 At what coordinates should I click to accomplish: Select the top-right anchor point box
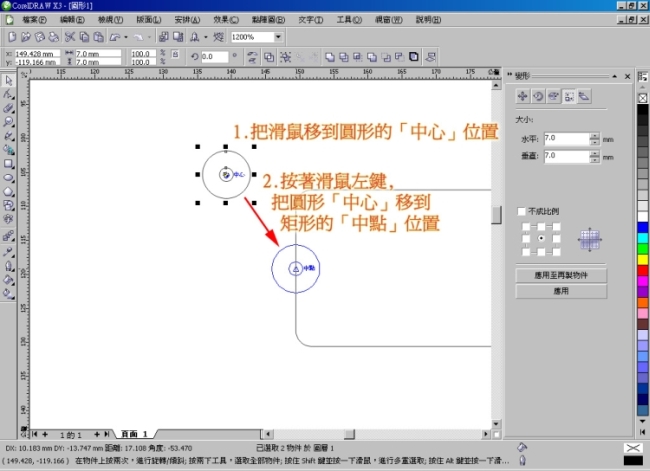click(x=556, y=226)
